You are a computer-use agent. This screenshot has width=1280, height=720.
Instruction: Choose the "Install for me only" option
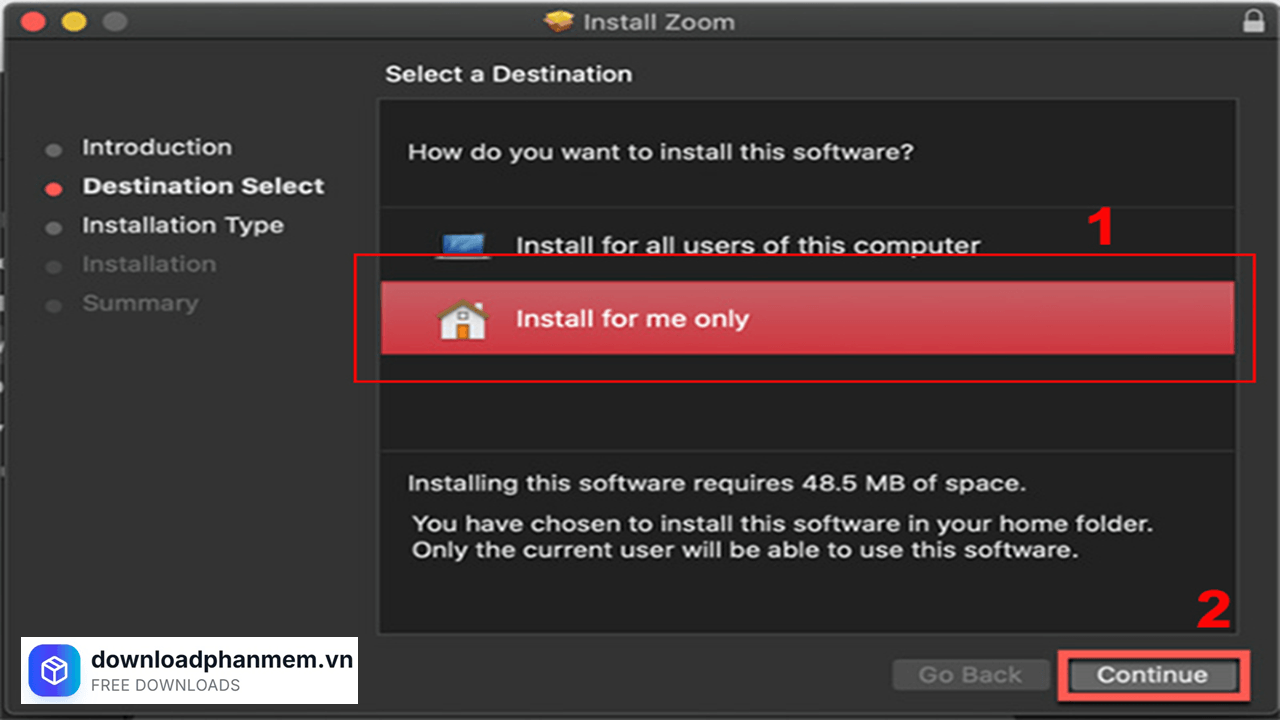[x=632, y=320]
